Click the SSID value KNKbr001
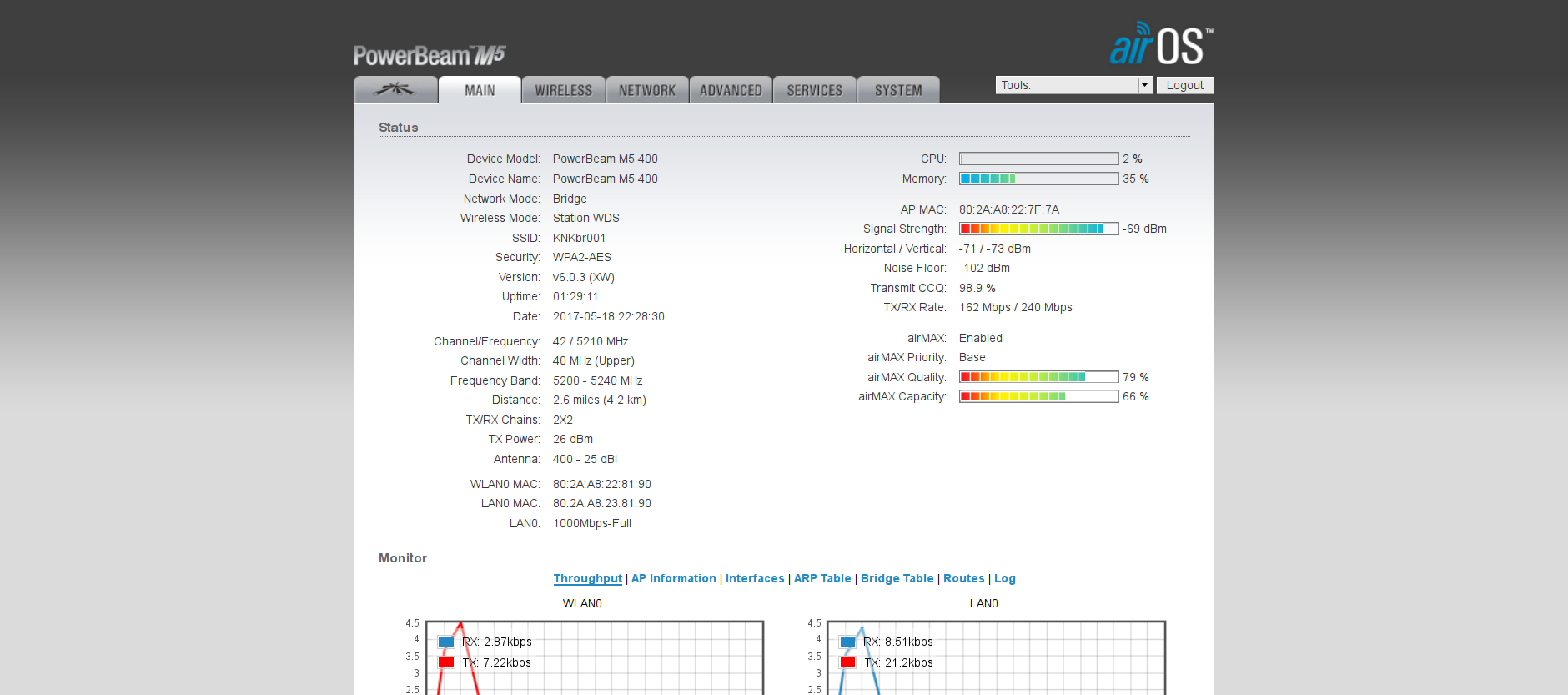Viewport: 1568px width, 695px height. [580, 238]
